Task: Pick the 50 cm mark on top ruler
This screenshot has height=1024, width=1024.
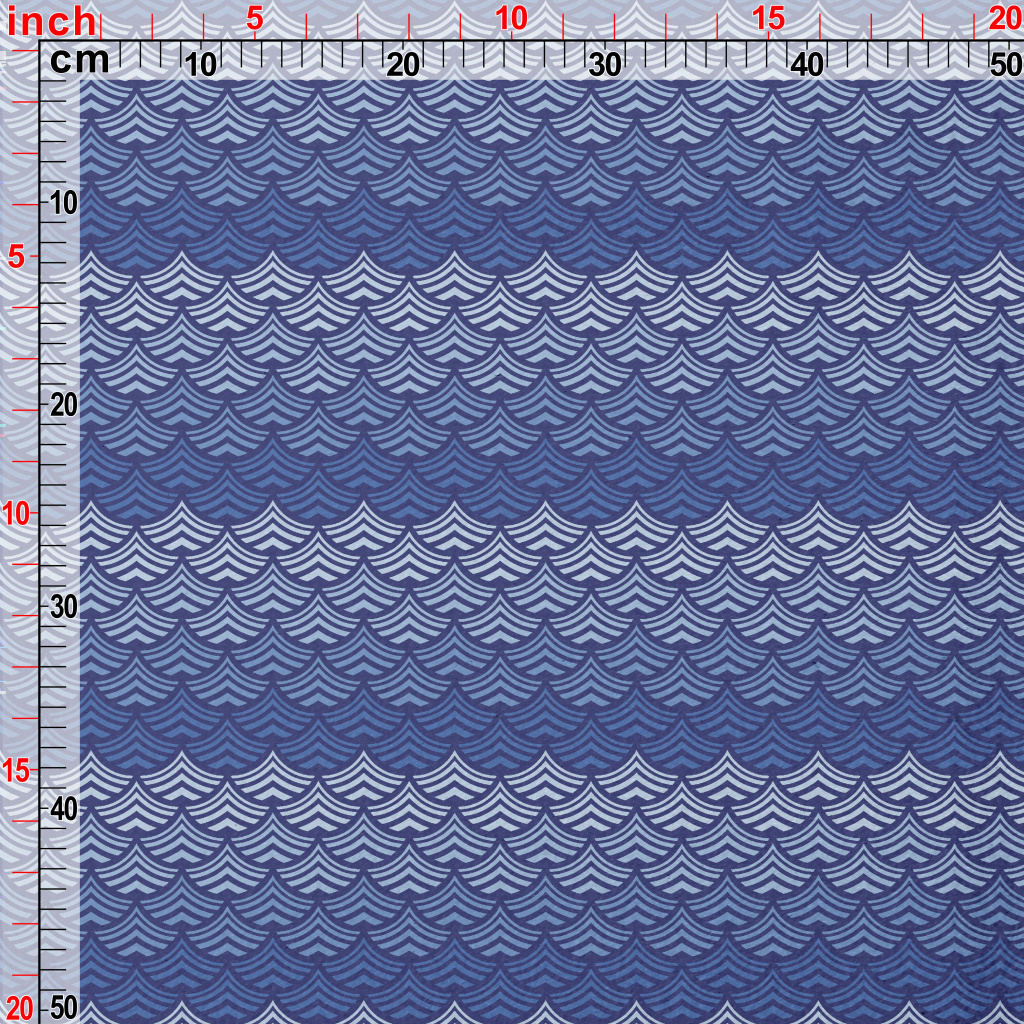Action: click(x=1004, y=65)
